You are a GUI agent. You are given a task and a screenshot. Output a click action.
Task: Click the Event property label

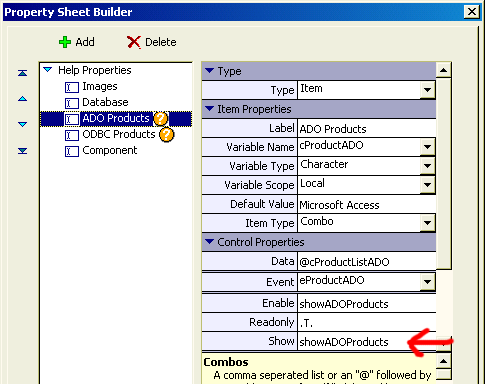pos(280,282)
